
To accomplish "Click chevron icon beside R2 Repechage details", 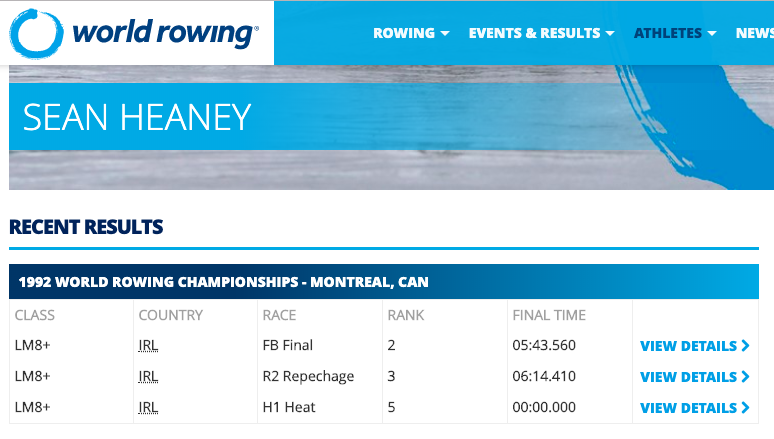I will tap(745, 377).
